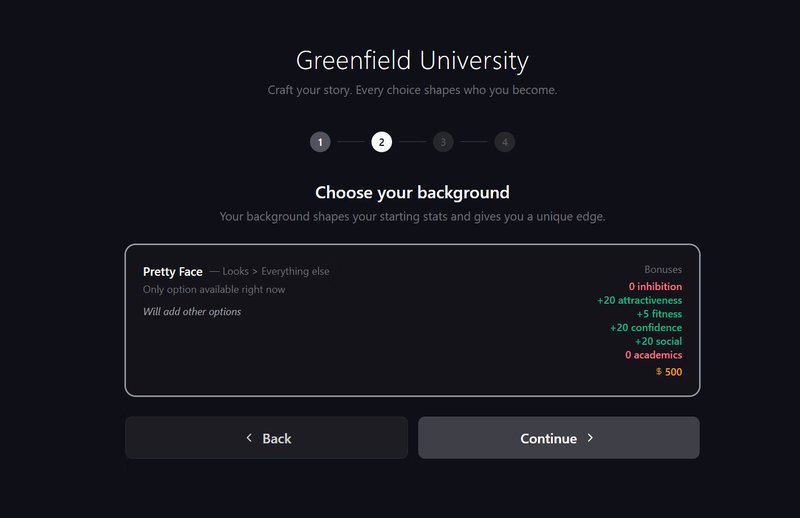Click the +20 social bonus

[658, 341]
